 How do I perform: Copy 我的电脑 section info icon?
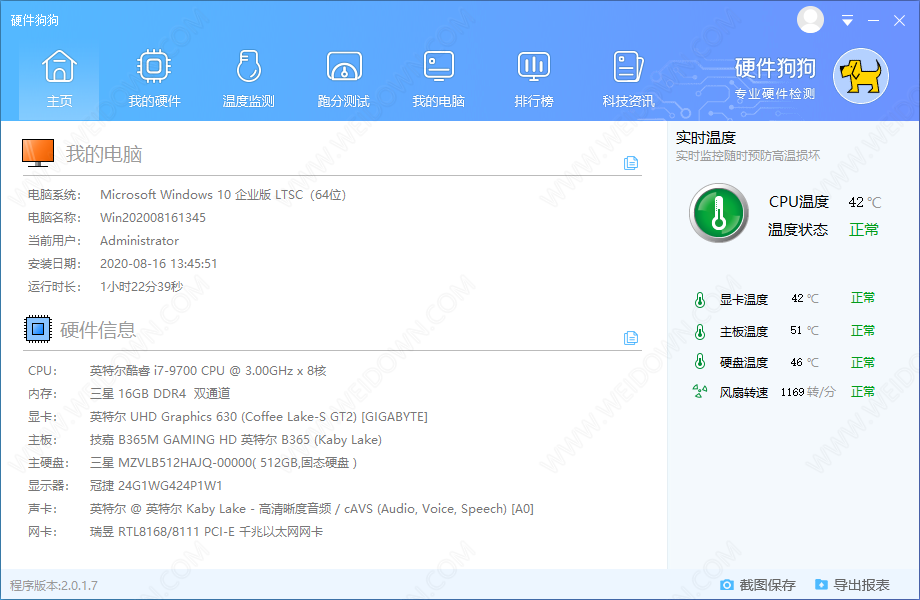click(x=631, y=162)
